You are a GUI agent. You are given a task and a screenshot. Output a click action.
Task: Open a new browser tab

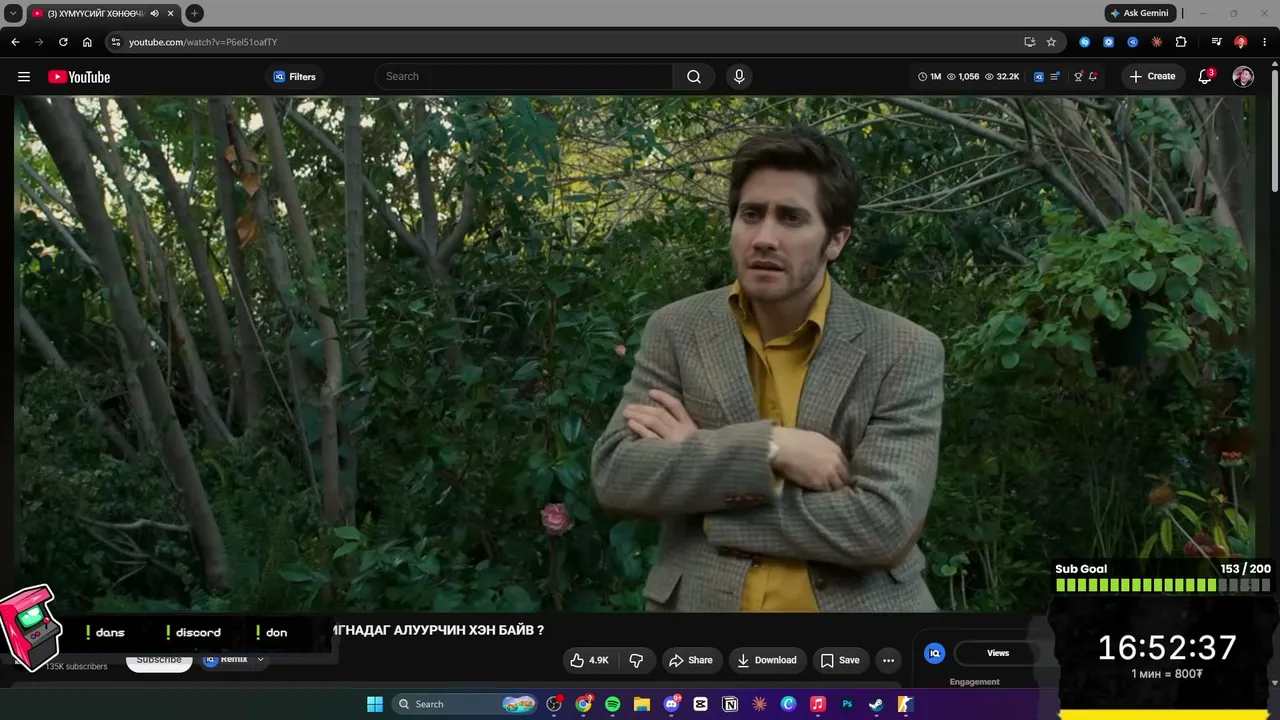click(x=194, y=13)
